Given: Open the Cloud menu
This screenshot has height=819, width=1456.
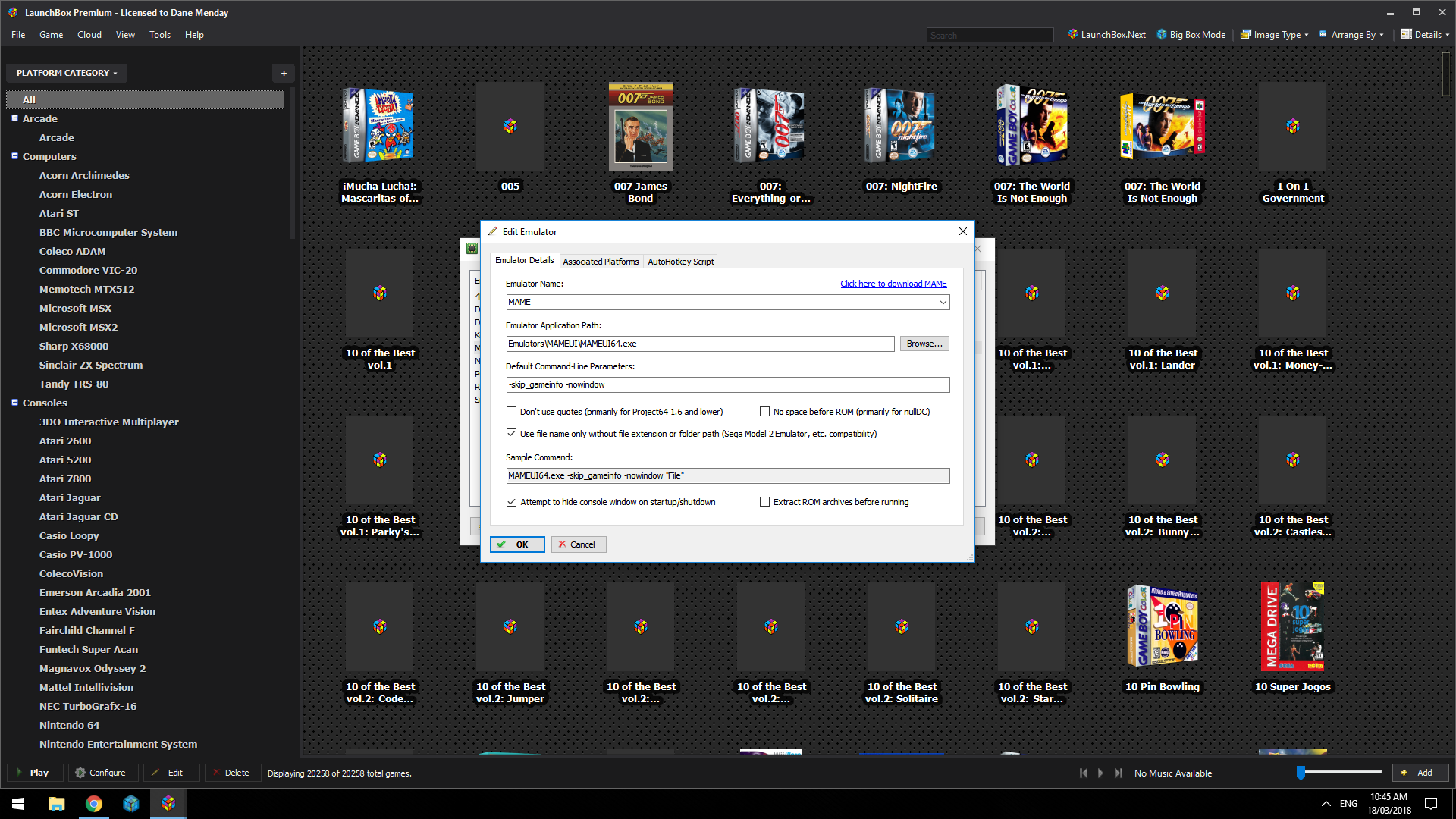Looking at the screenshot, I should [x=89, y=35].
